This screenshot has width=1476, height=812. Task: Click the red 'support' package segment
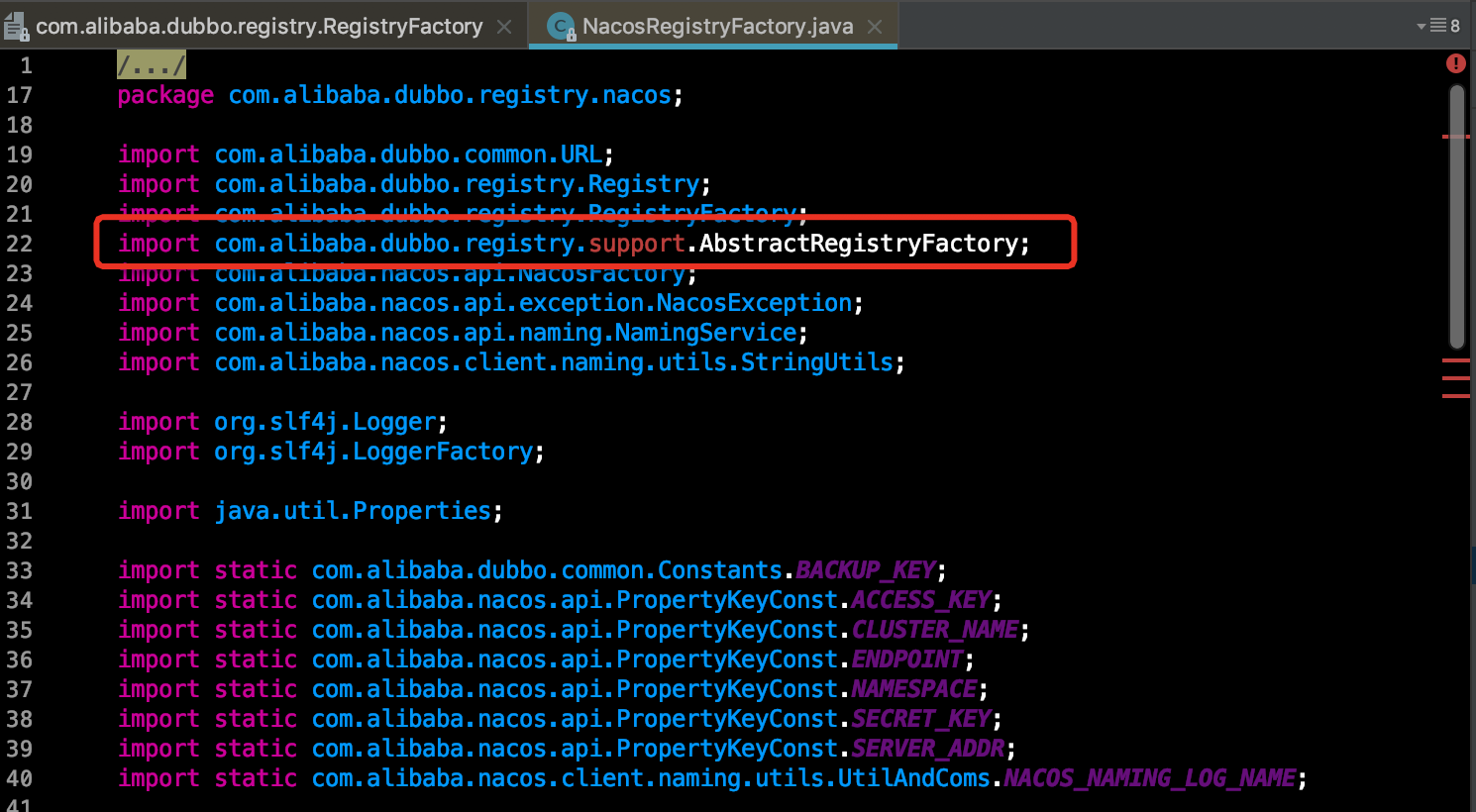[x=637, y=244]
